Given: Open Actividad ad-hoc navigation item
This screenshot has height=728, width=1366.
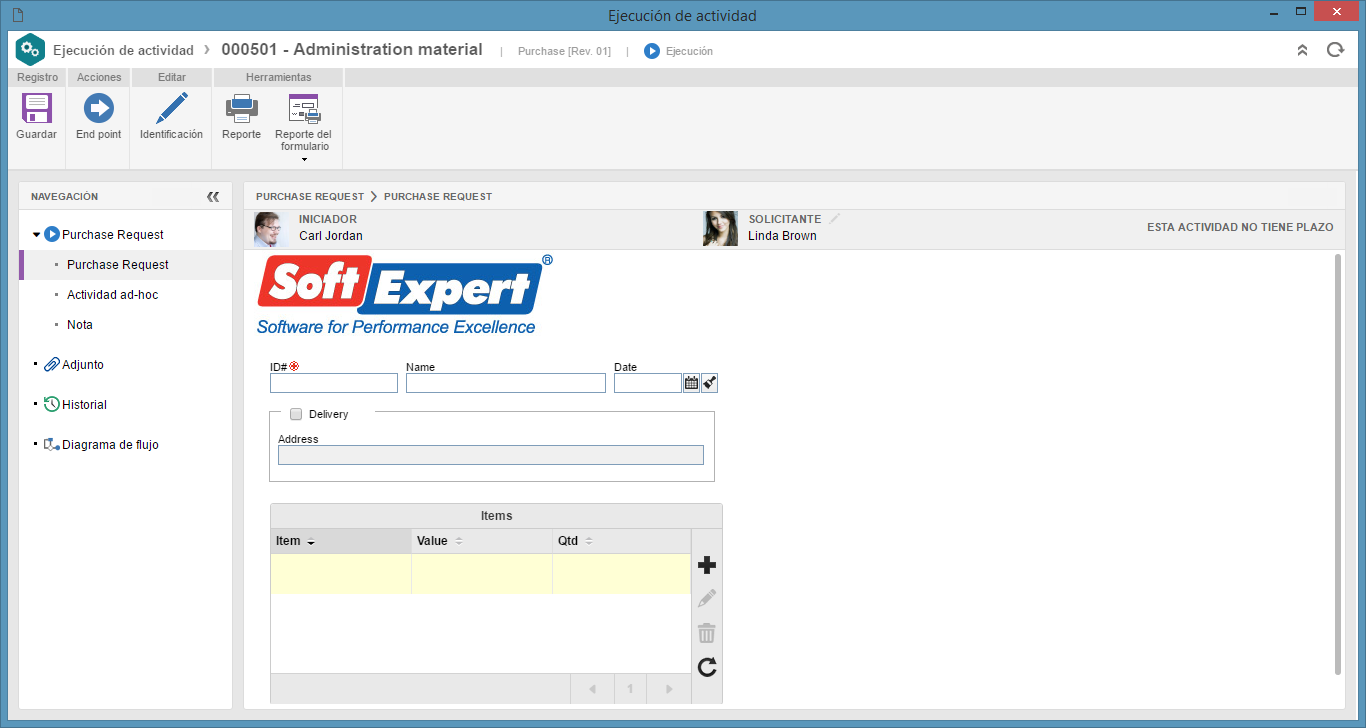Looking at the screenshot, I should click(x=112, y=295).
